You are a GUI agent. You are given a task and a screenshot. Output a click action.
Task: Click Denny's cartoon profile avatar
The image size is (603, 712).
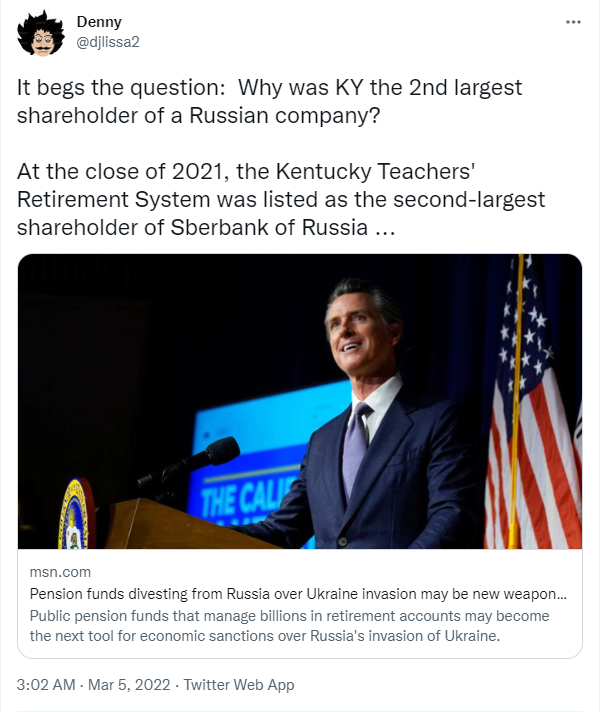point(41,36)
